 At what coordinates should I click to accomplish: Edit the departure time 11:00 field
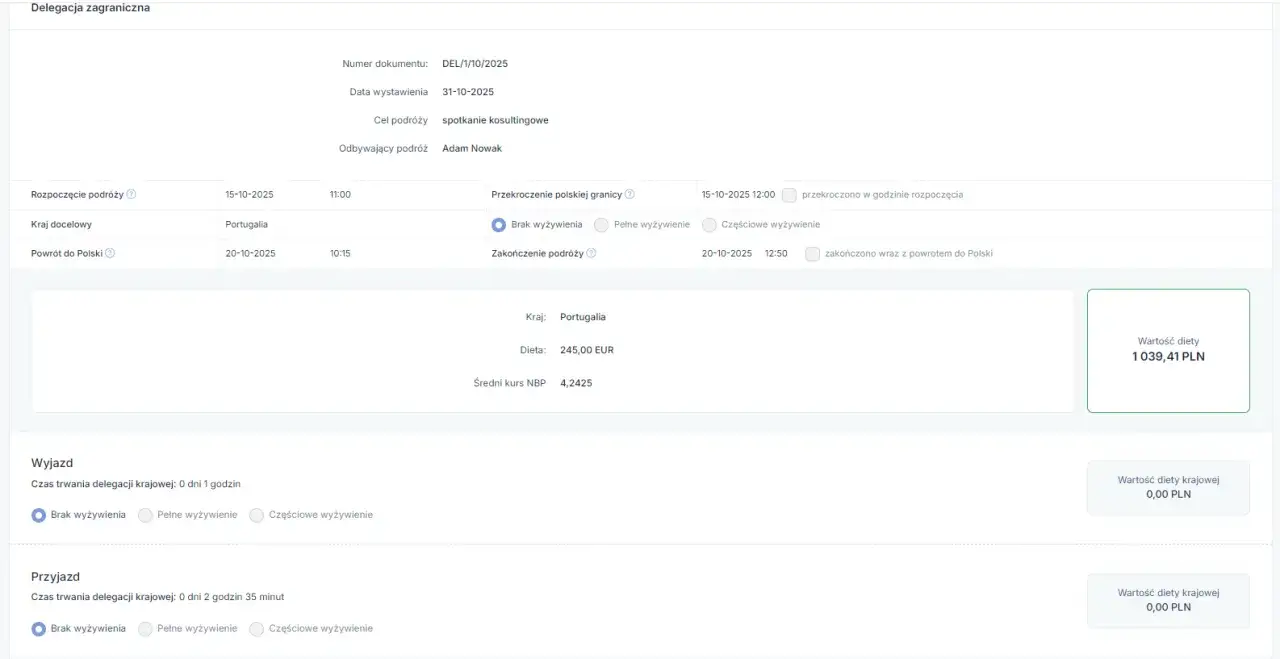(x=338, y=194)
